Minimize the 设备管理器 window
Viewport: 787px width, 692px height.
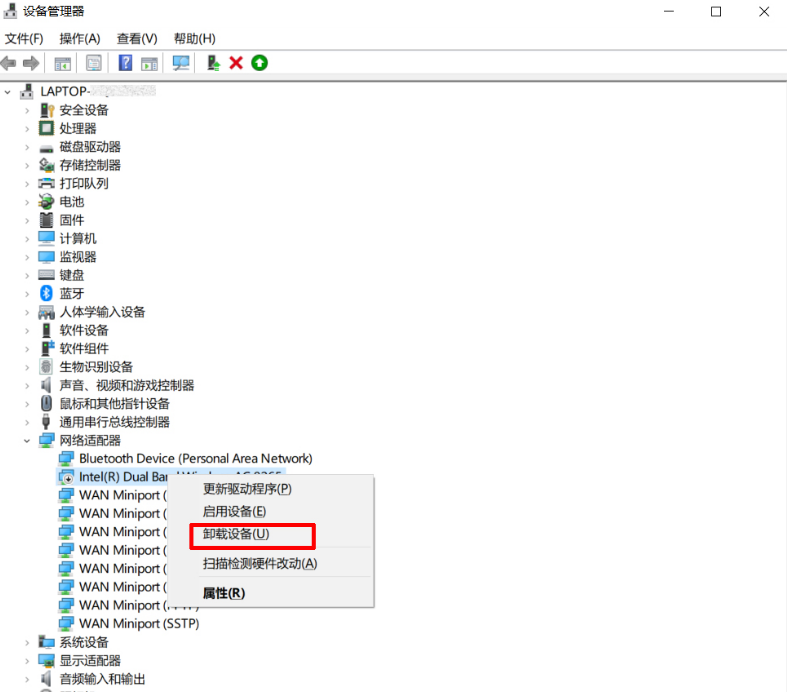[669, 12]
